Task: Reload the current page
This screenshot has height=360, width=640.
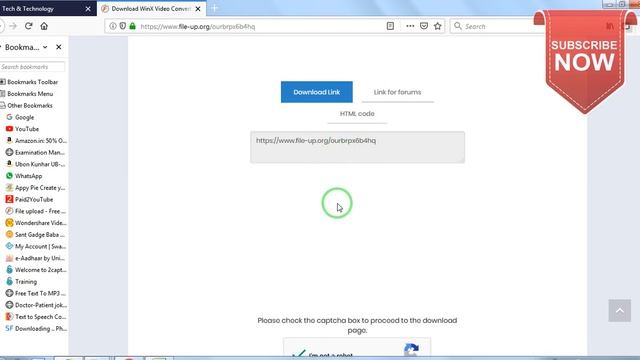Action: tap(29, 26)
